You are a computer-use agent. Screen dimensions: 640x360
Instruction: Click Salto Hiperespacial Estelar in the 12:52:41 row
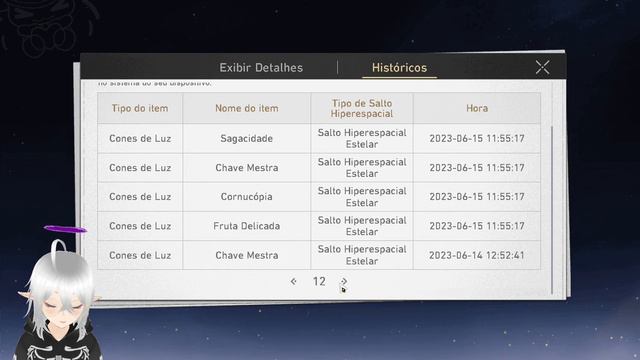[362, 255]
